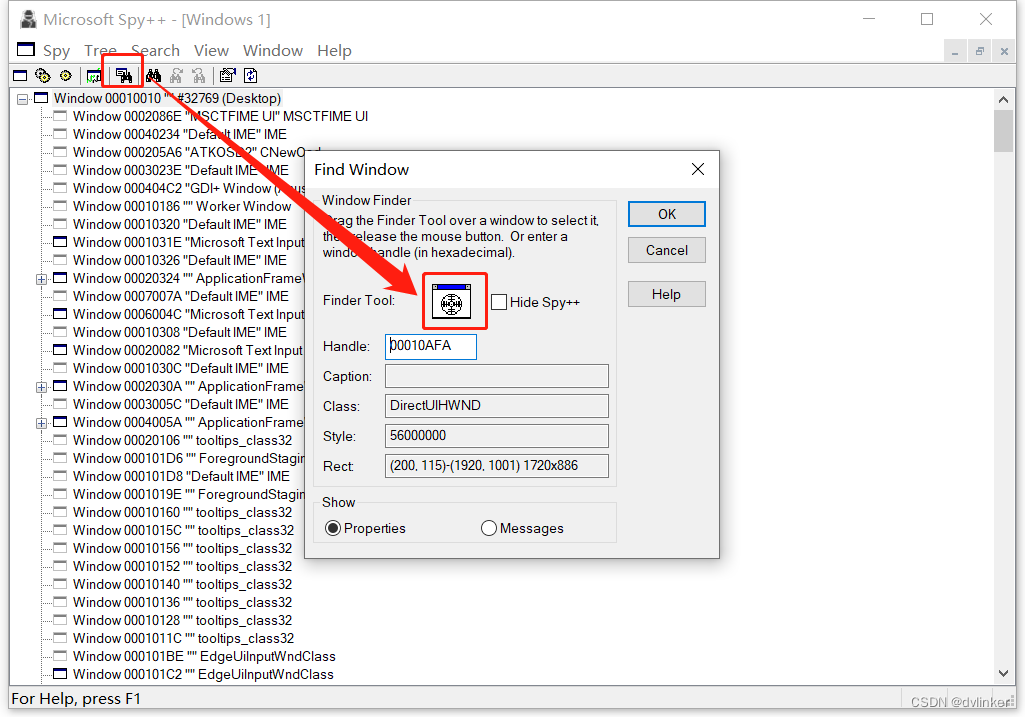Click the Refresh toolbar icon
This screenshot has width=1025, height=717.
[250, 76]
